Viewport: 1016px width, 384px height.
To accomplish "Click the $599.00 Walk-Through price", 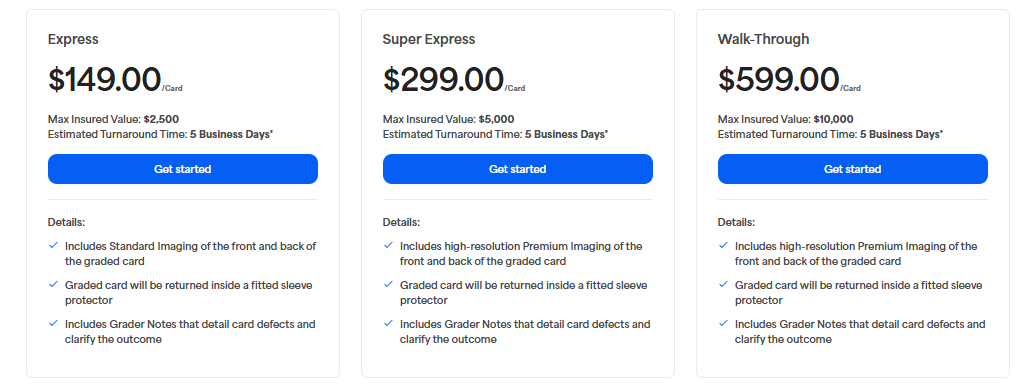I will (x=778, y=80).
